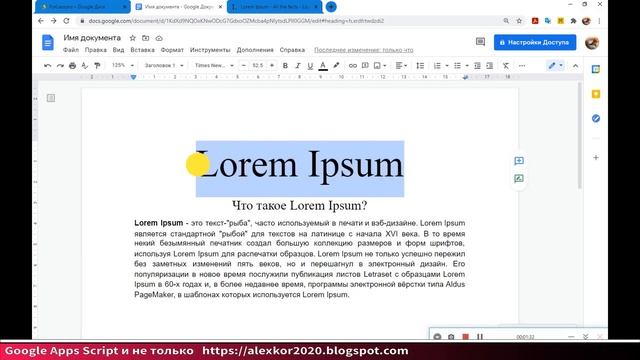Pause the screen recording
640x360 pixels.
(480, 337)
